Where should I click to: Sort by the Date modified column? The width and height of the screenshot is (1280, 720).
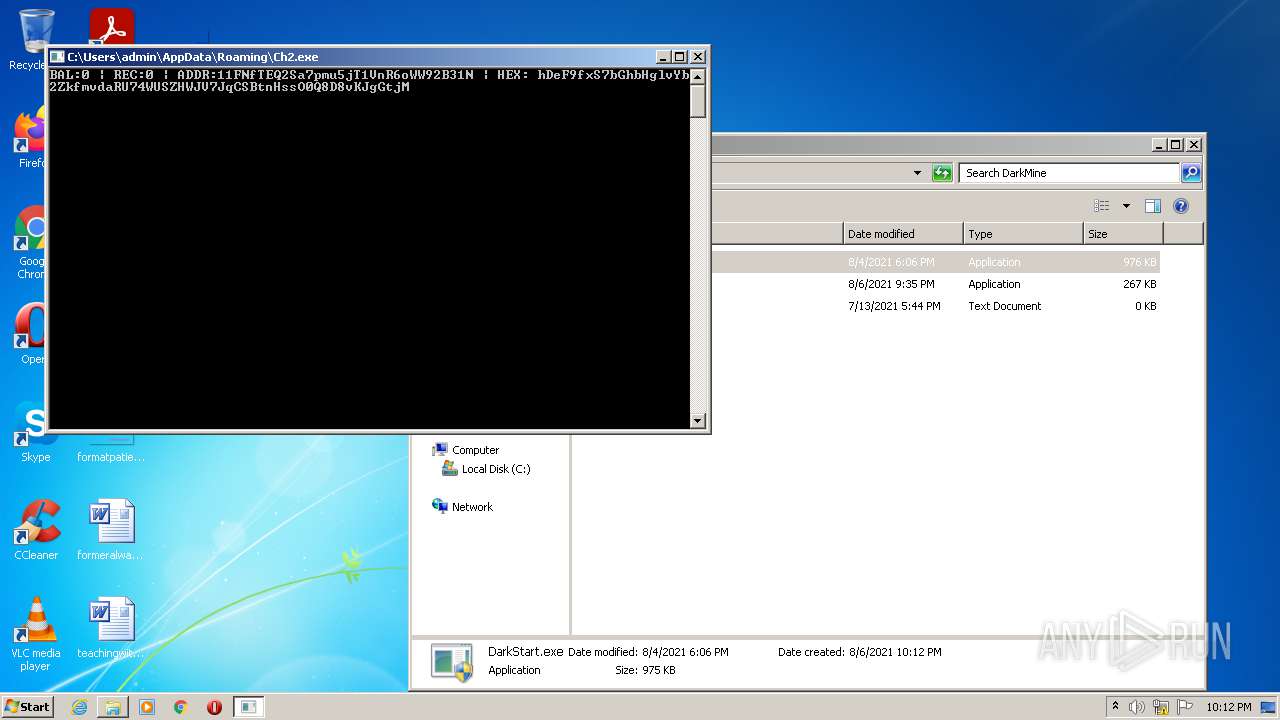(903, 234)
